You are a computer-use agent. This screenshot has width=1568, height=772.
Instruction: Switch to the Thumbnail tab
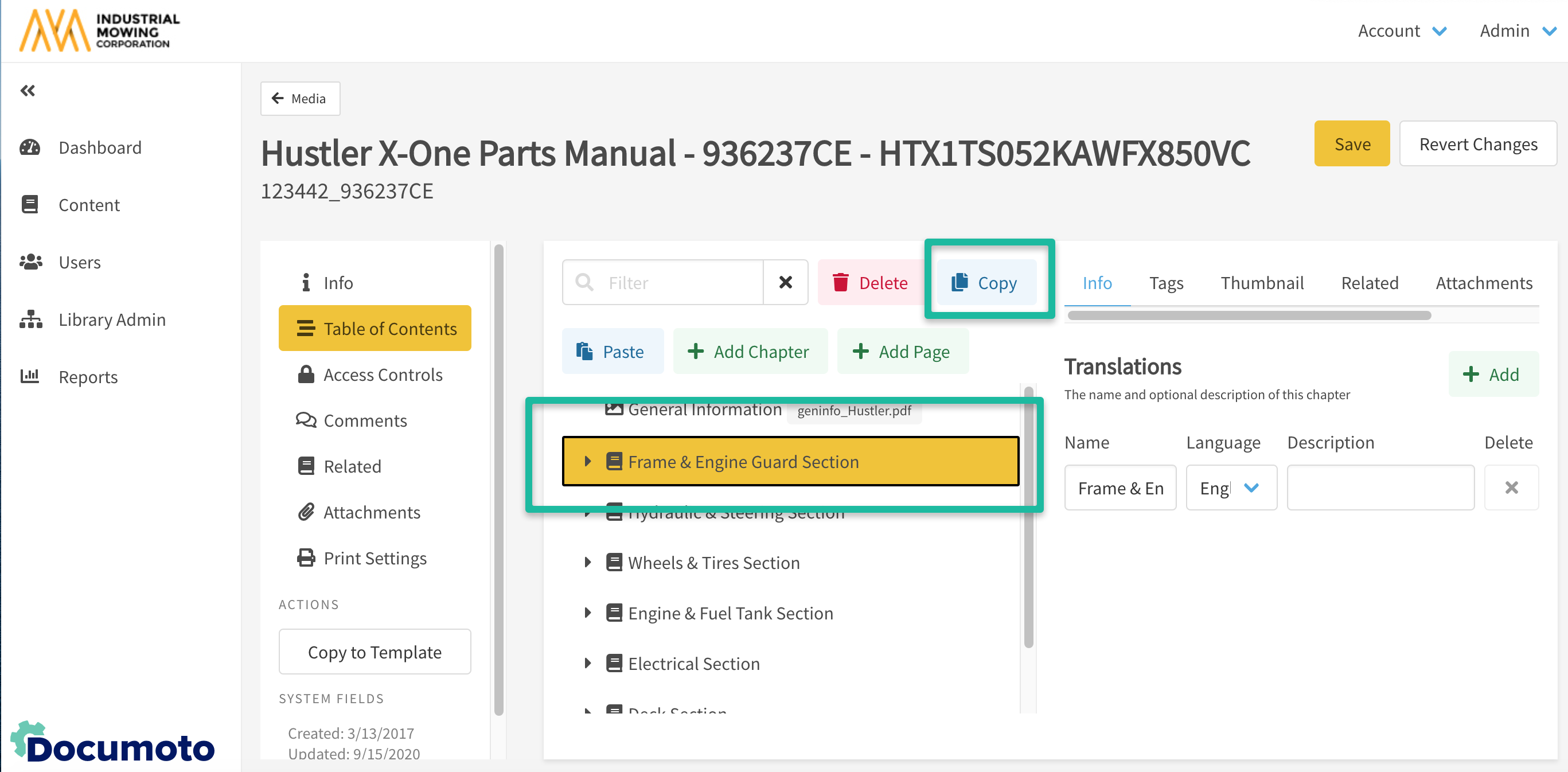coord(1262,283)
